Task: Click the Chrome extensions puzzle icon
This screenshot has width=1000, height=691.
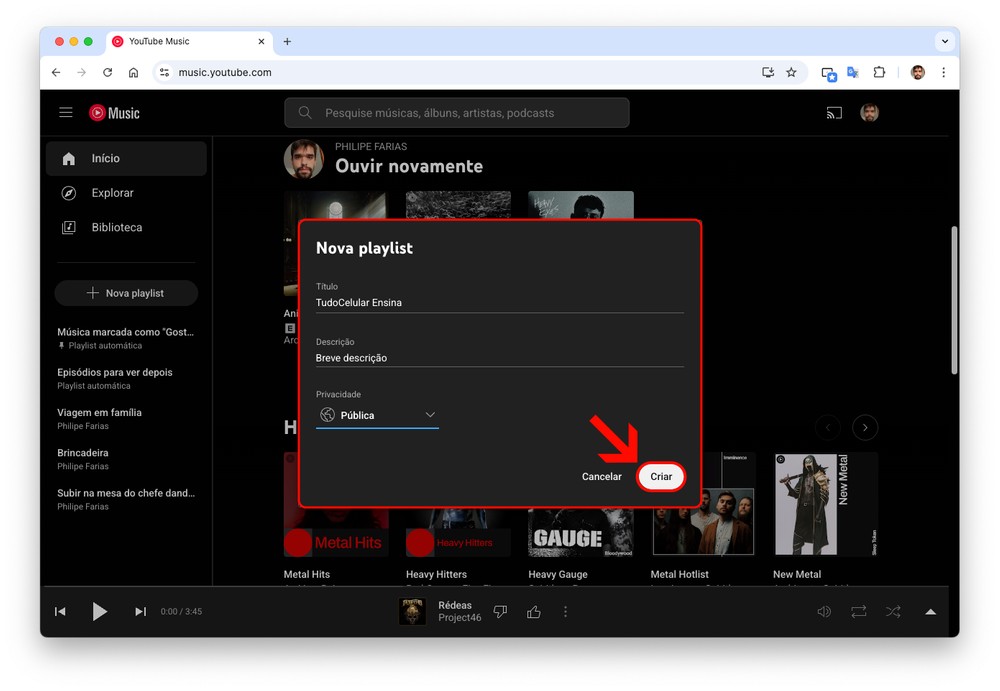Action: point(879,73)
